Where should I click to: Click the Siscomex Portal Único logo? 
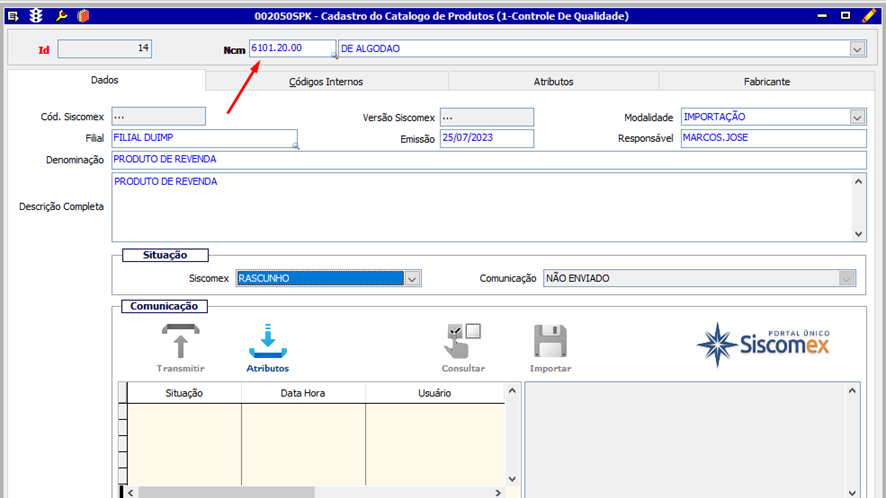click(x=763, y=344)
